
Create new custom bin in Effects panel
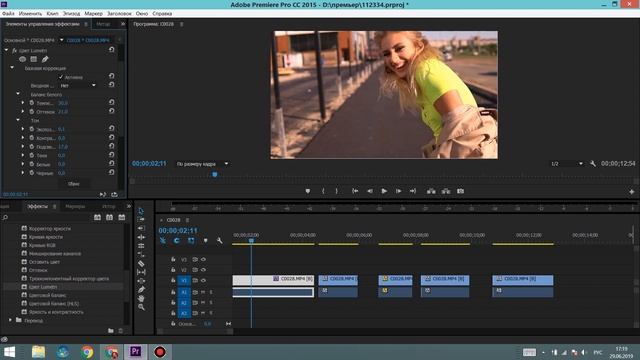(x=111, y=331)
